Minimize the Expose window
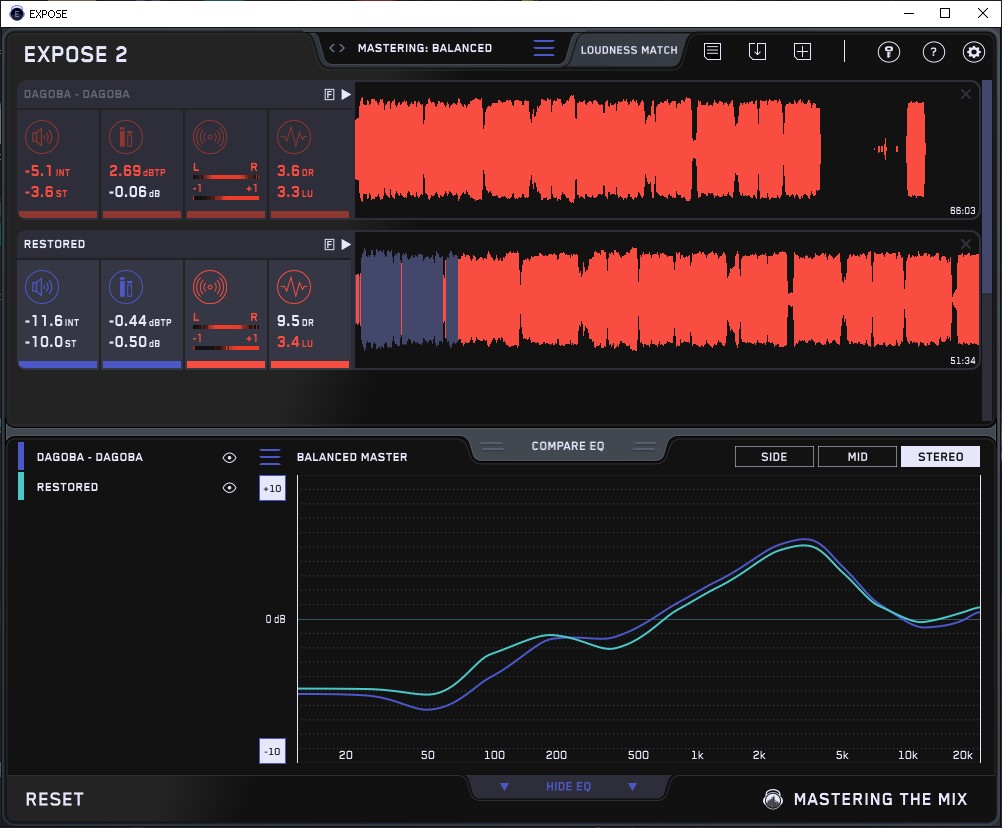1002x828 pixels. click(x=909, y=13)
